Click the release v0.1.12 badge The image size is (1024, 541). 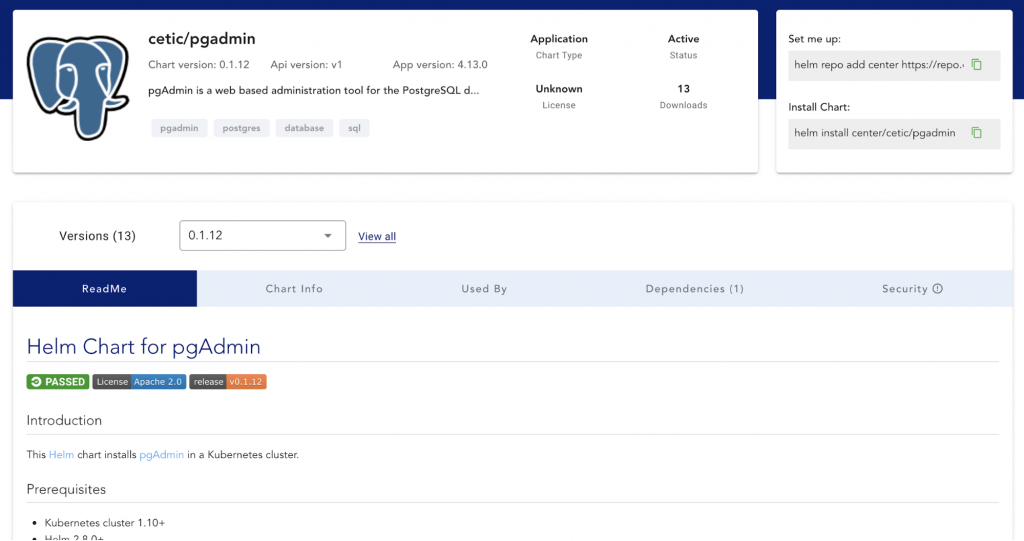pos(228,381)
